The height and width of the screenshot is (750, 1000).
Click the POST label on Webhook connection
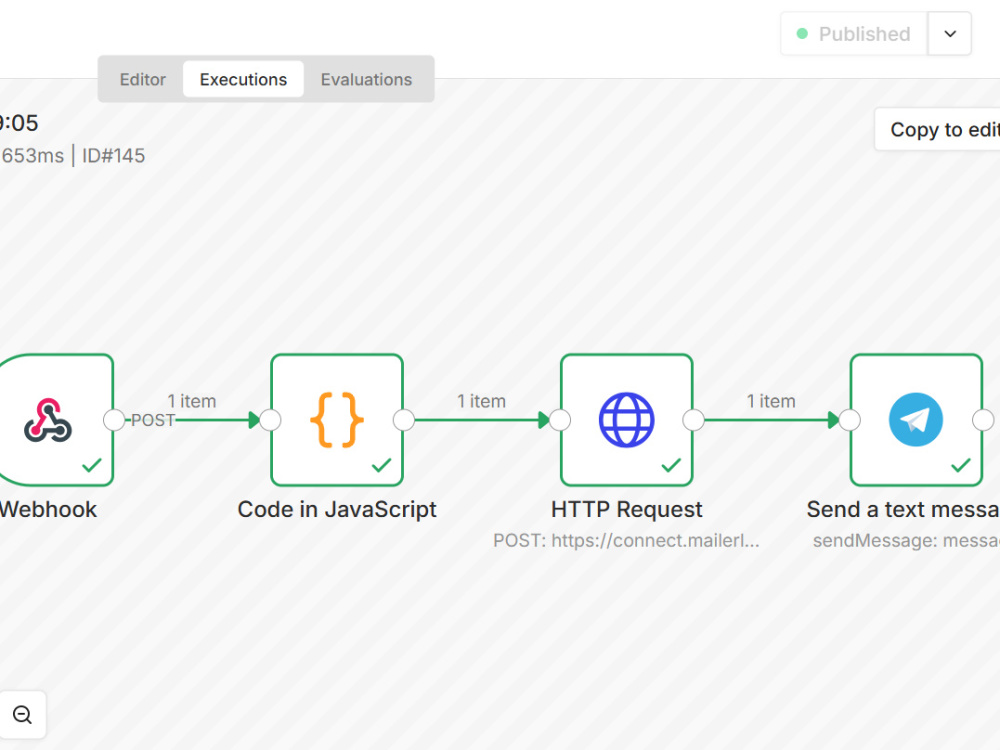(153, 420)
